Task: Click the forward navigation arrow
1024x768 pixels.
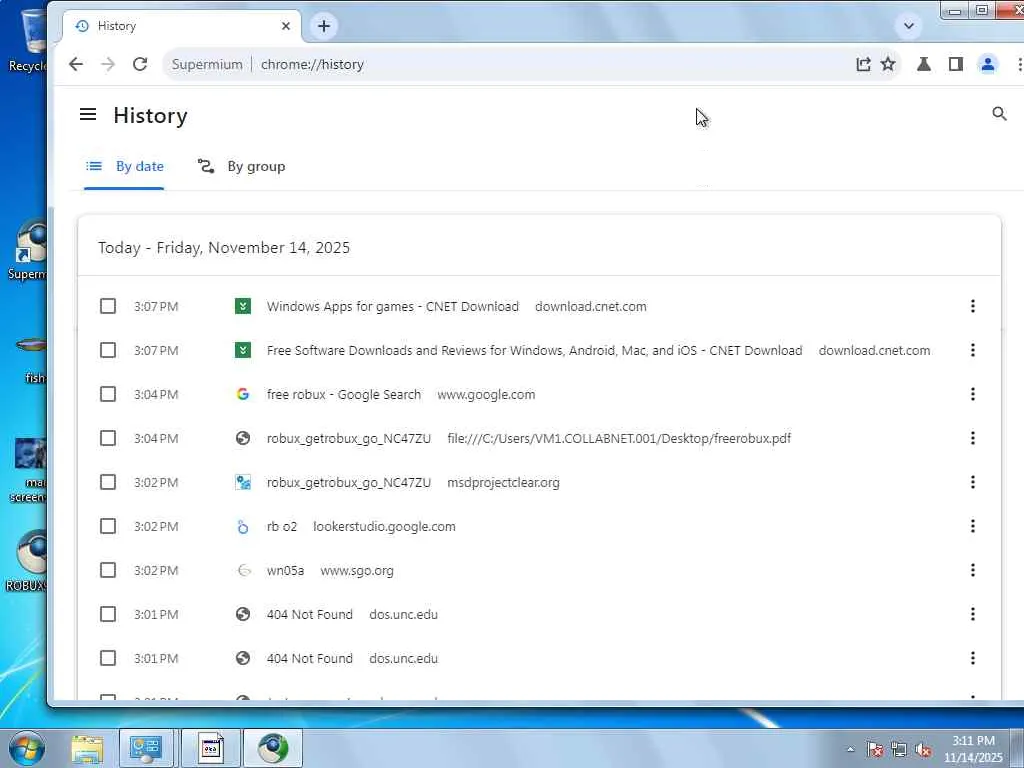Action: pyautogui.click(x=108, y=64)
